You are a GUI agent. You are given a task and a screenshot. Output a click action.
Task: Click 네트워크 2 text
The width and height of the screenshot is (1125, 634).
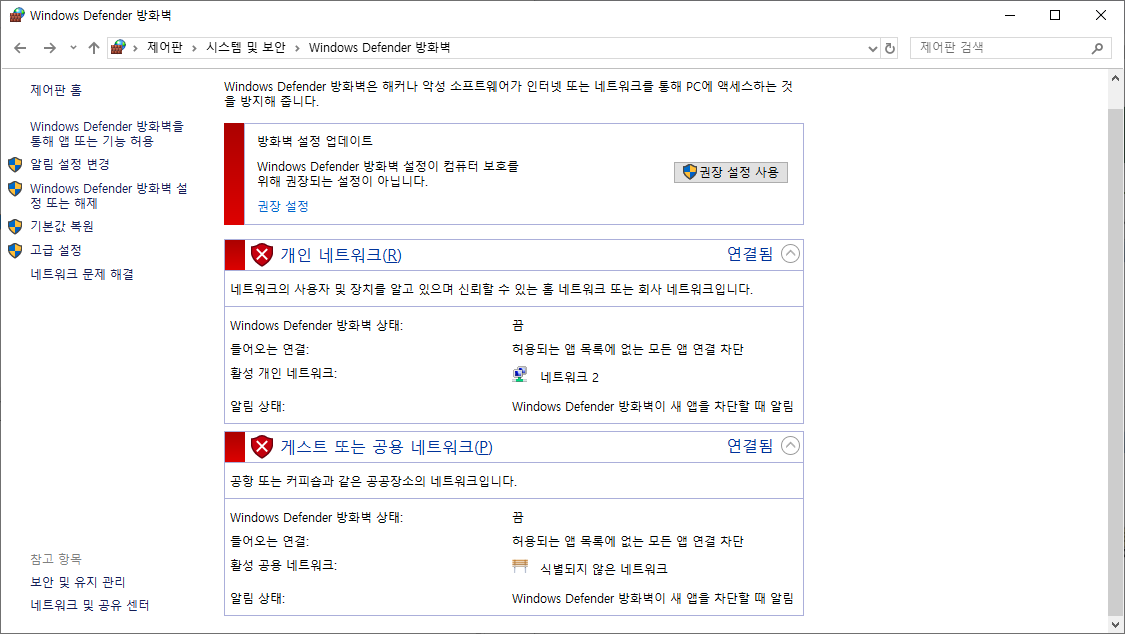coord(569,377)
